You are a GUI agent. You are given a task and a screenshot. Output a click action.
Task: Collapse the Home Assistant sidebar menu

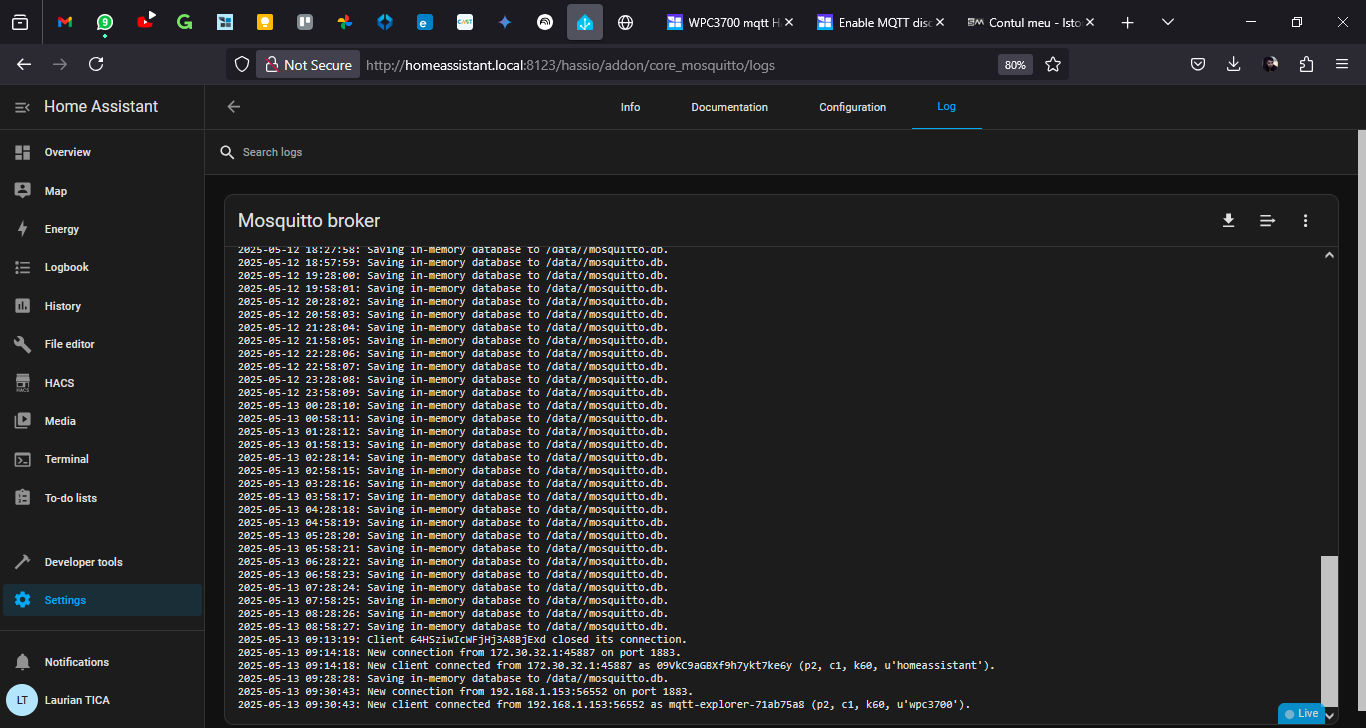(22, 107)
